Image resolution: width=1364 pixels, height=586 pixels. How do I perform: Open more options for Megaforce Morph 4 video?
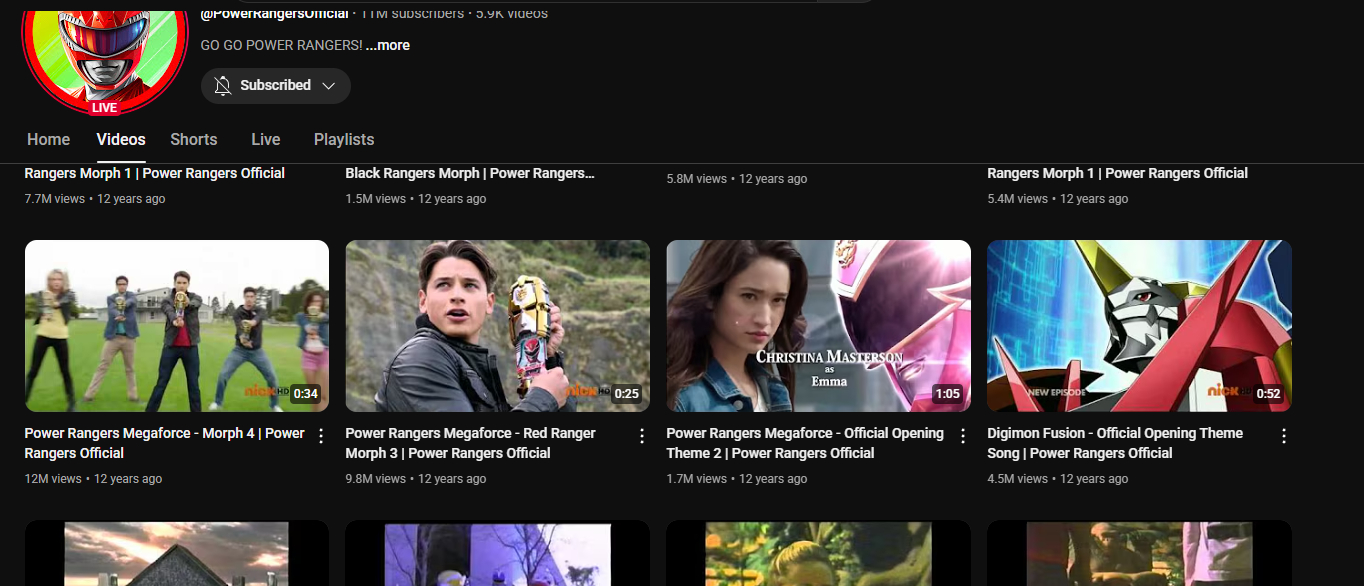[x=321, y=436]
